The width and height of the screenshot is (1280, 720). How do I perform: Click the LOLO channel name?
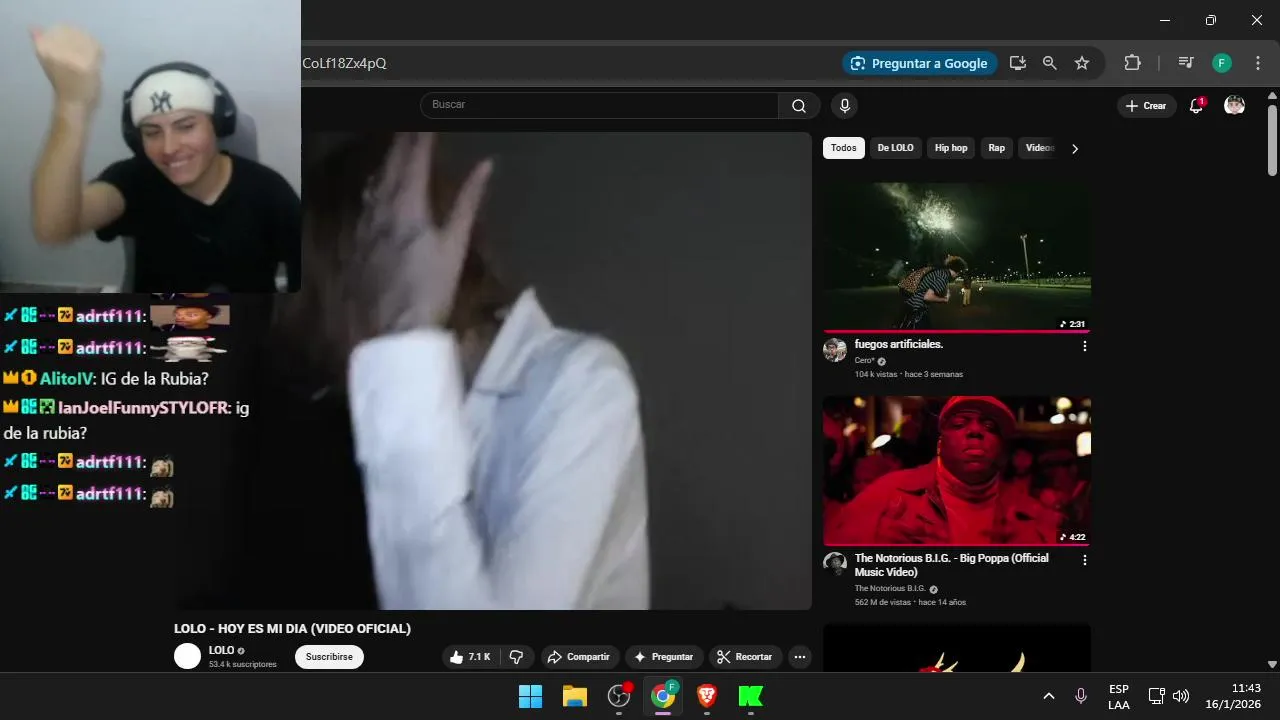click(221, 650)
